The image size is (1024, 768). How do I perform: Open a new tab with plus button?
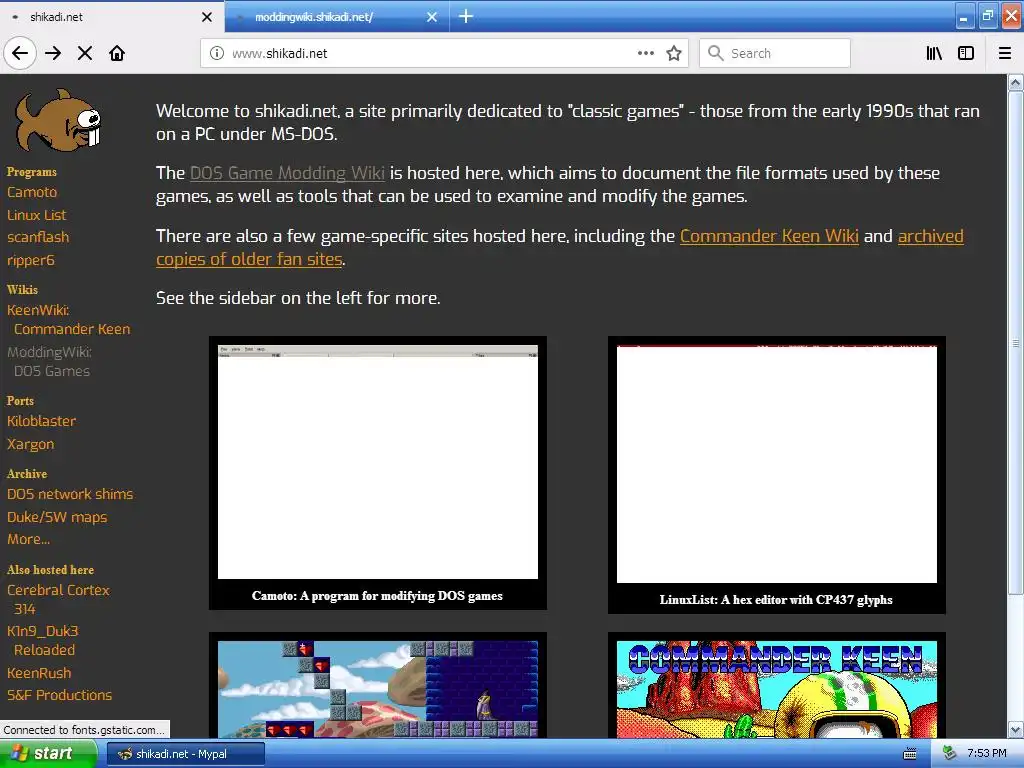(466, 16)
